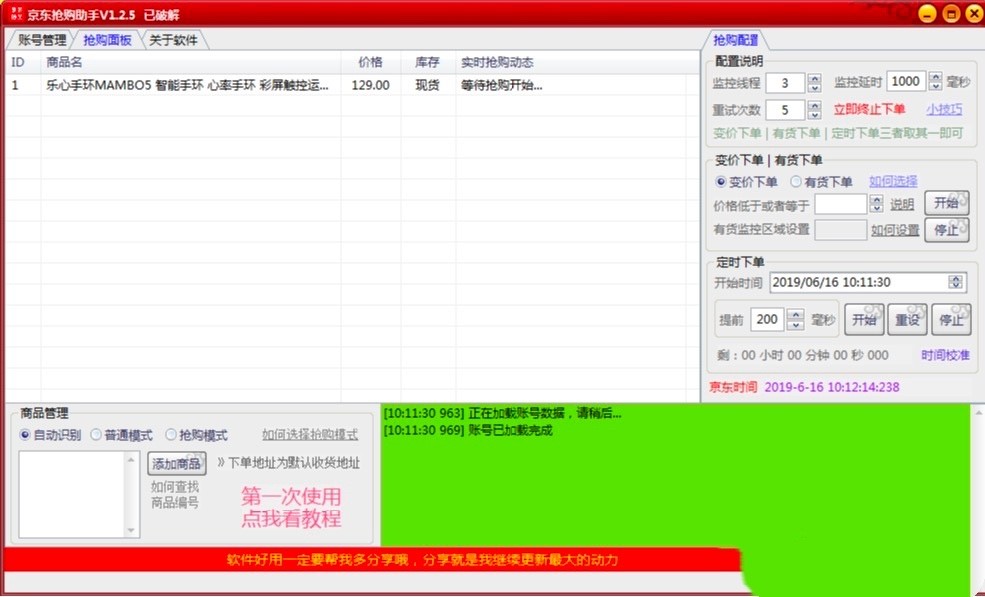Click the 现货 stock cell
Viewport: 985px width, 597px height.
click(x=427, y=85)
